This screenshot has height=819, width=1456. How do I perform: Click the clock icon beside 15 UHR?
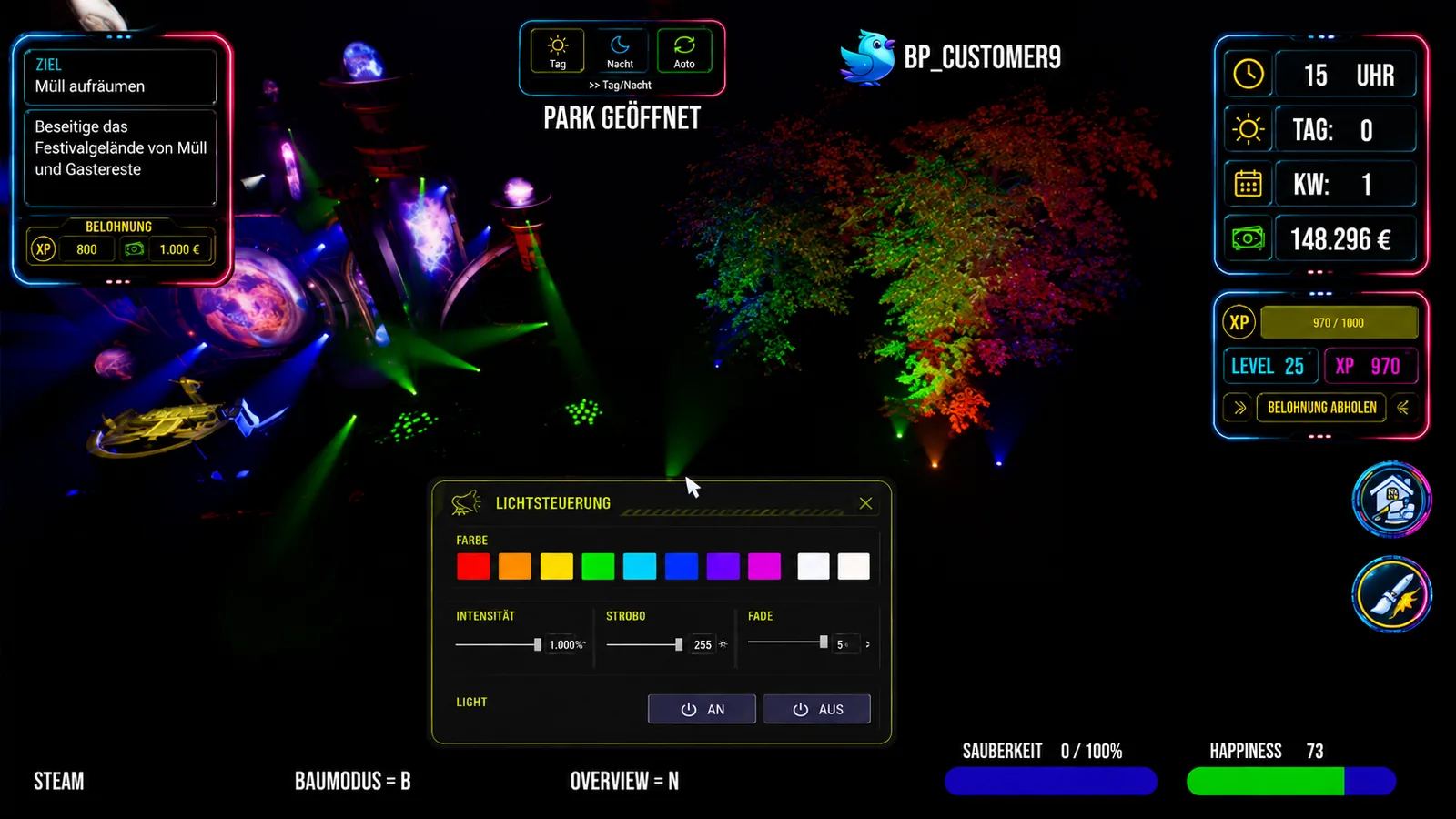tap(1248, 75)
